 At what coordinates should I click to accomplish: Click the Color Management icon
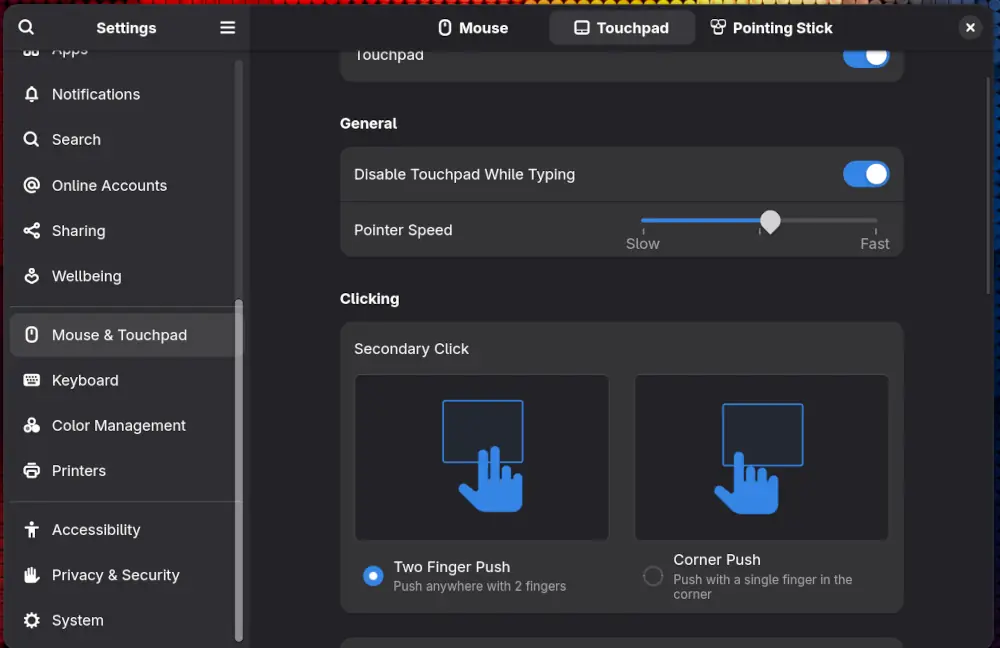pos(31,425)
